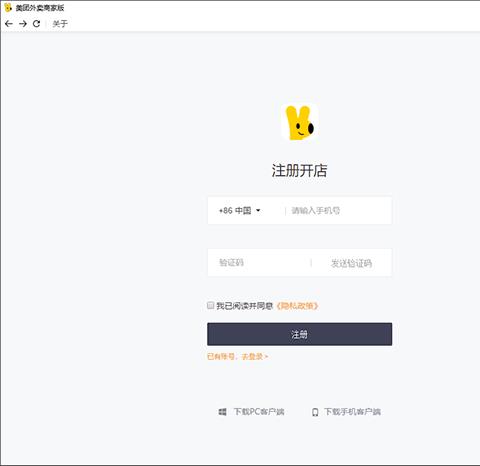Click the phone icon beside 下载手机客户端
Image resolution: width=480 pixels, height=466 pixels.
tap(315, 412)
